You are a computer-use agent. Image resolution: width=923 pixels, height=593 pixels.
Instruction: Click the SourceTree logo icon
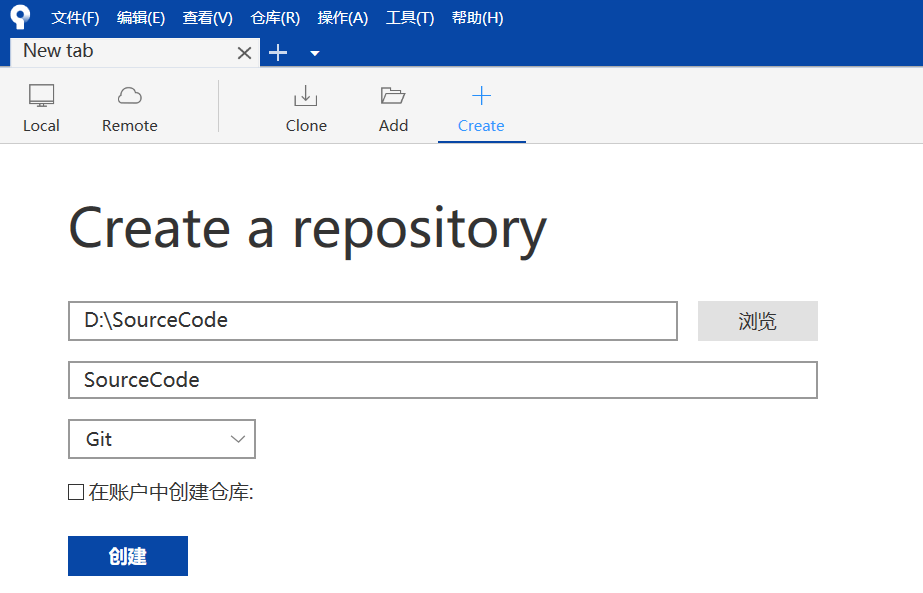(20, 16)
